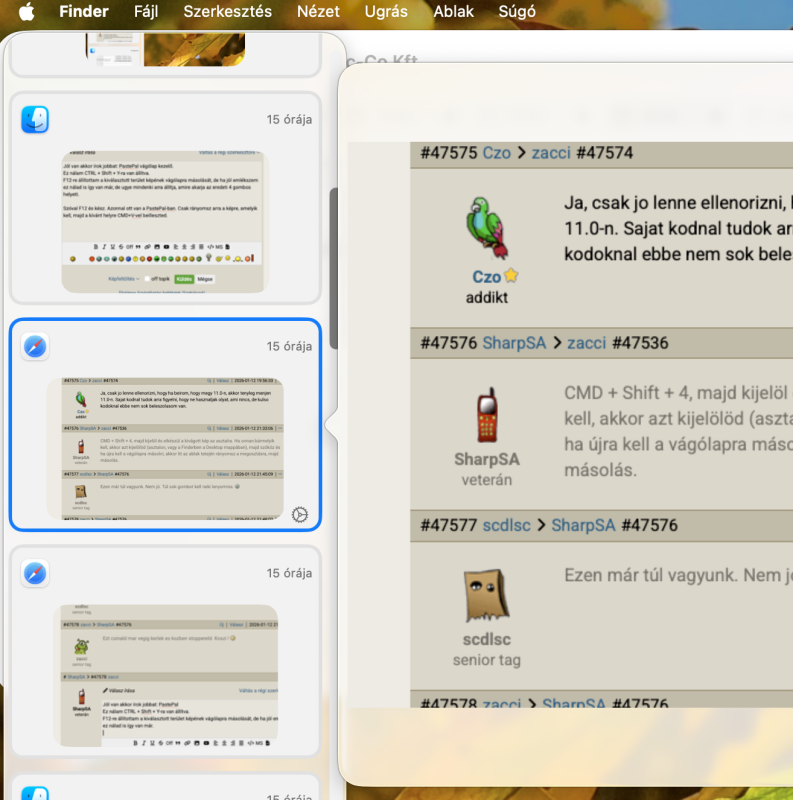Open SharpSA's name under the phone avatar

(487, 459)
